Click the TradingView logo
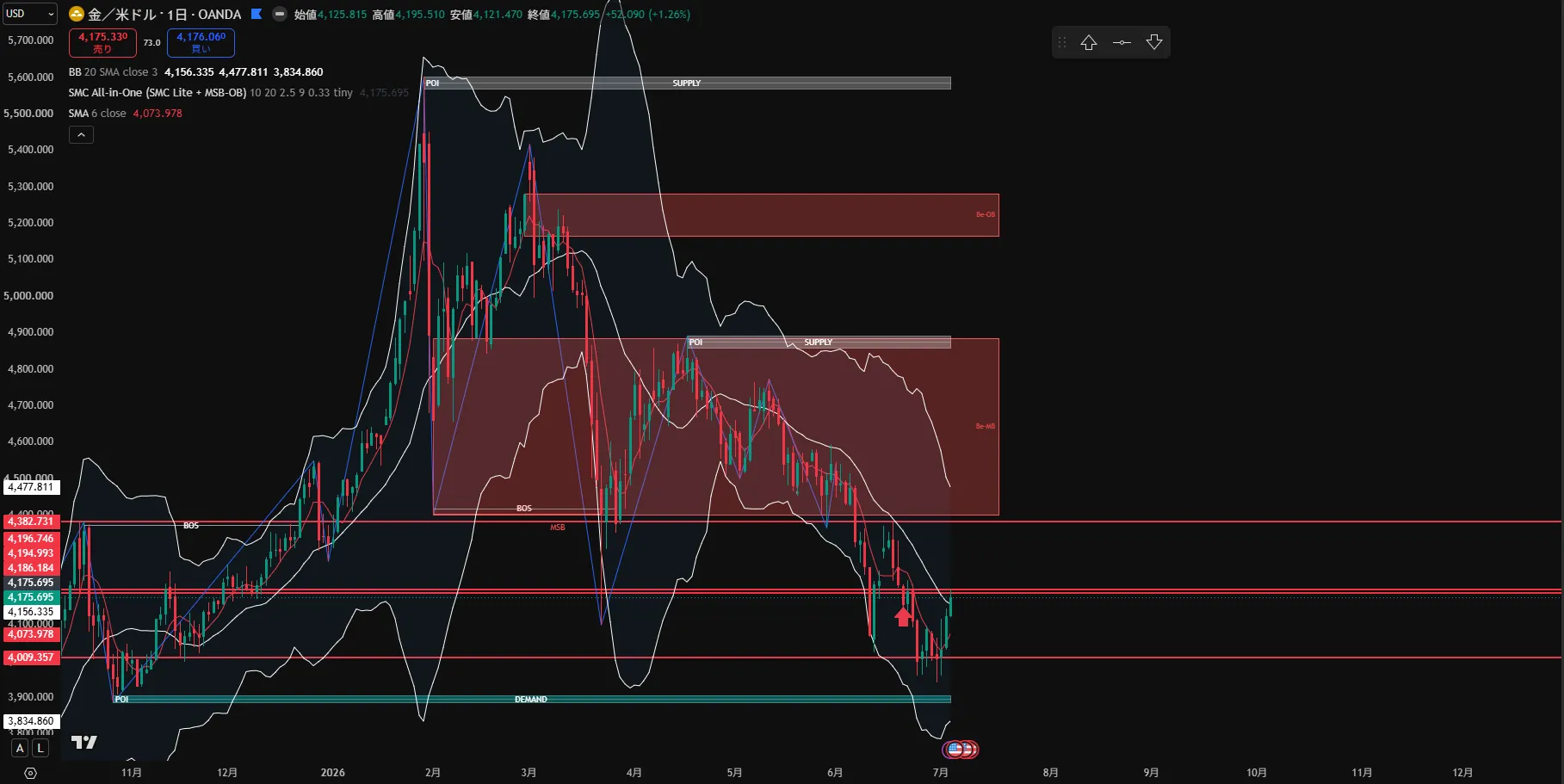The width and height of the screenshot is (1564, 784). [x=83, y=742]
